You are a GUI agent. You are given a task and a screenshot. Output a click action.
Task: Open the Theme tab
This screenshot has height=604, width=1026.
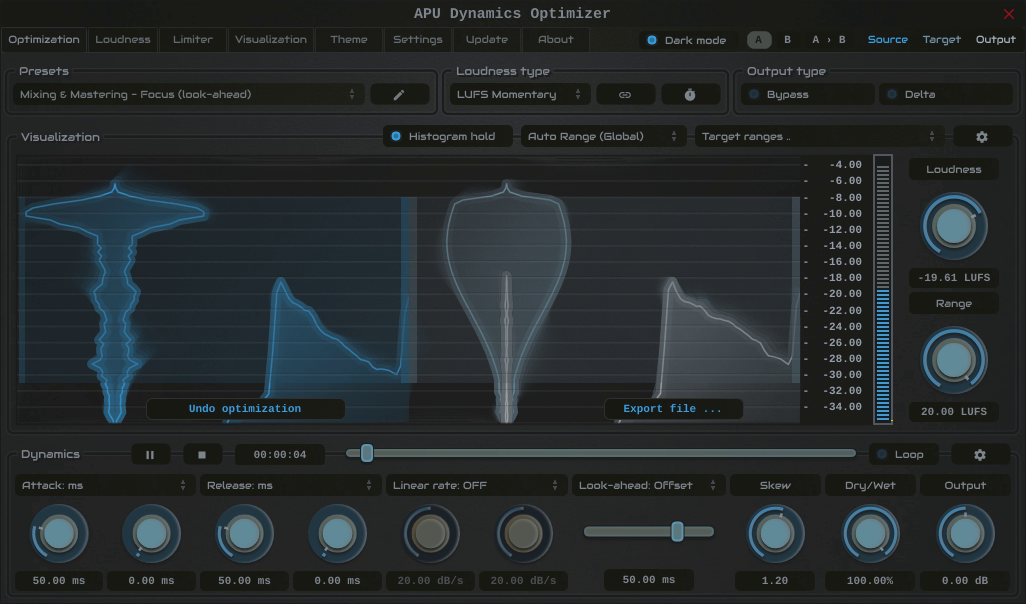coord(349,39)
